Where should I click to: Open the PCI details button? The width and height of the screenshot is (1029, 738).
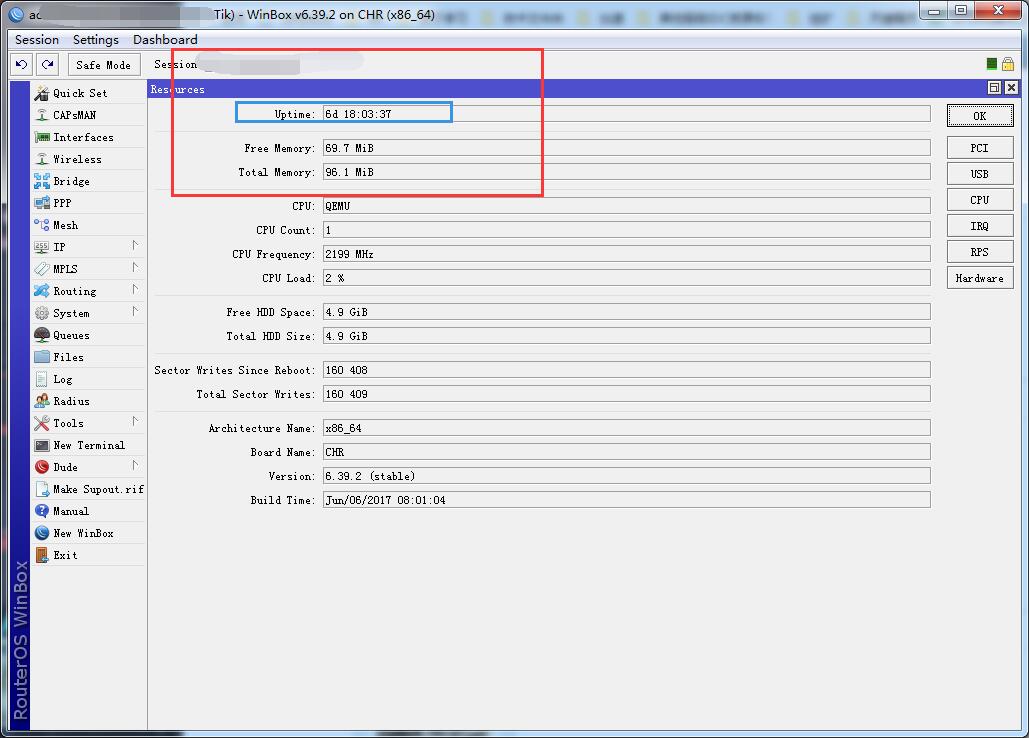pos(980,148)
